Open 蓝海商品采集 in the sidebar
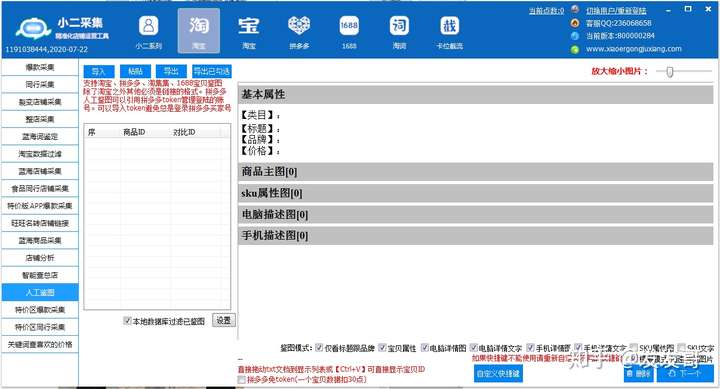The width and height of the screenshot is (720, 389). click(x=40, y=240)
